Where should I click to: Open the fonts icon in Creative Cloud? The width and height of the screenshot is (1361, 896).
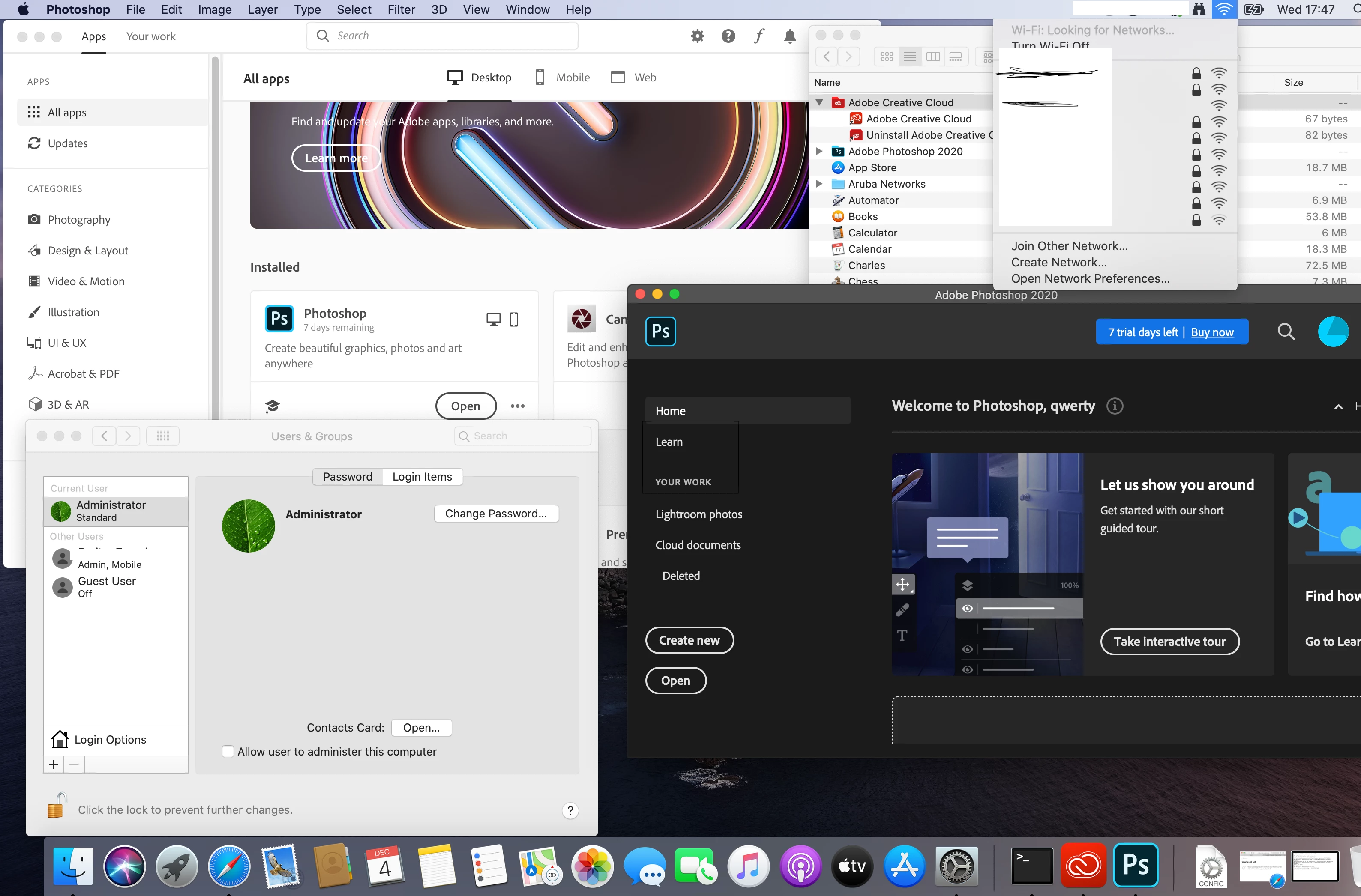pyautogui.click(x=759, y=36)
